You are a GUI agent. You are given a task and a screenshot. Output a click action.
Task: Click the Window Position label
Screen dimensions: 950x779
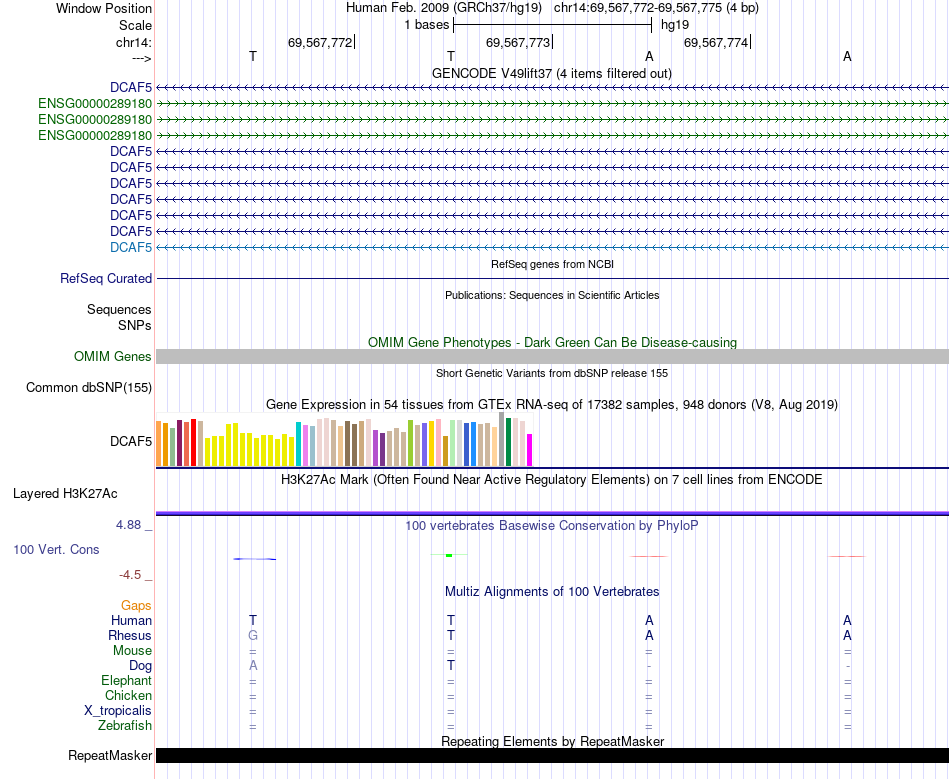tap(104, 8)
